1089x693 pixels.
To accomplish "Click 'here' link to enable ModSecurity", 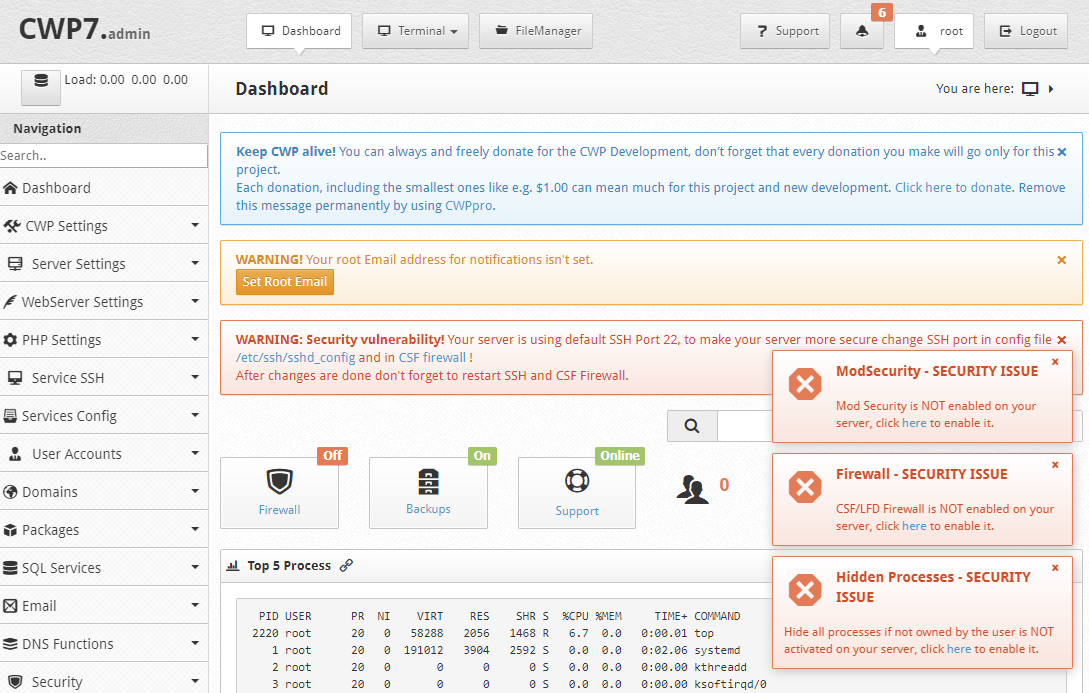I will pyautogui.click(x=914, y=423).
